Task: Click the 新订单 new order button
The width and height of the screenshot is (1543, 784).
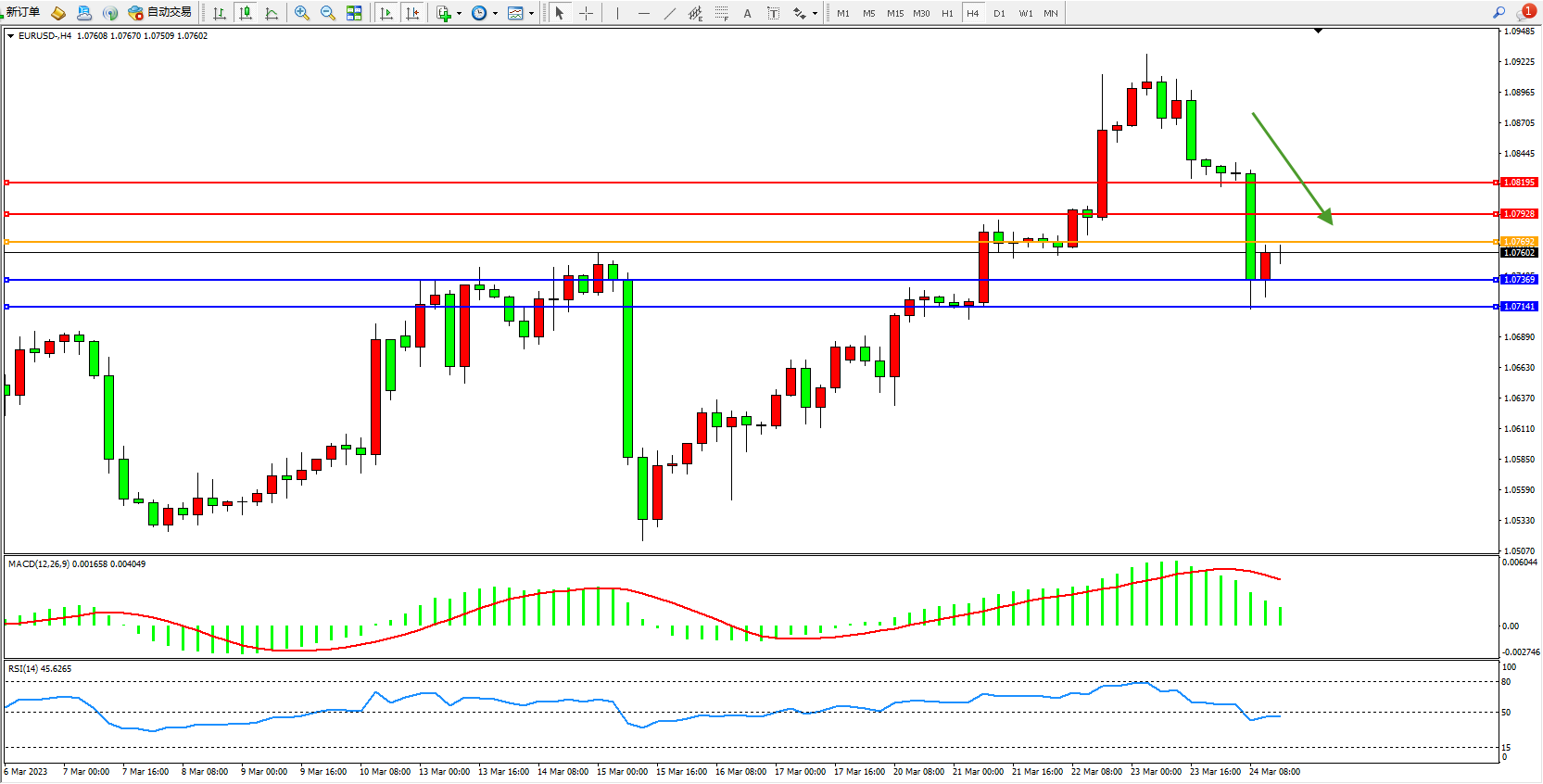Action: [22, 12]
